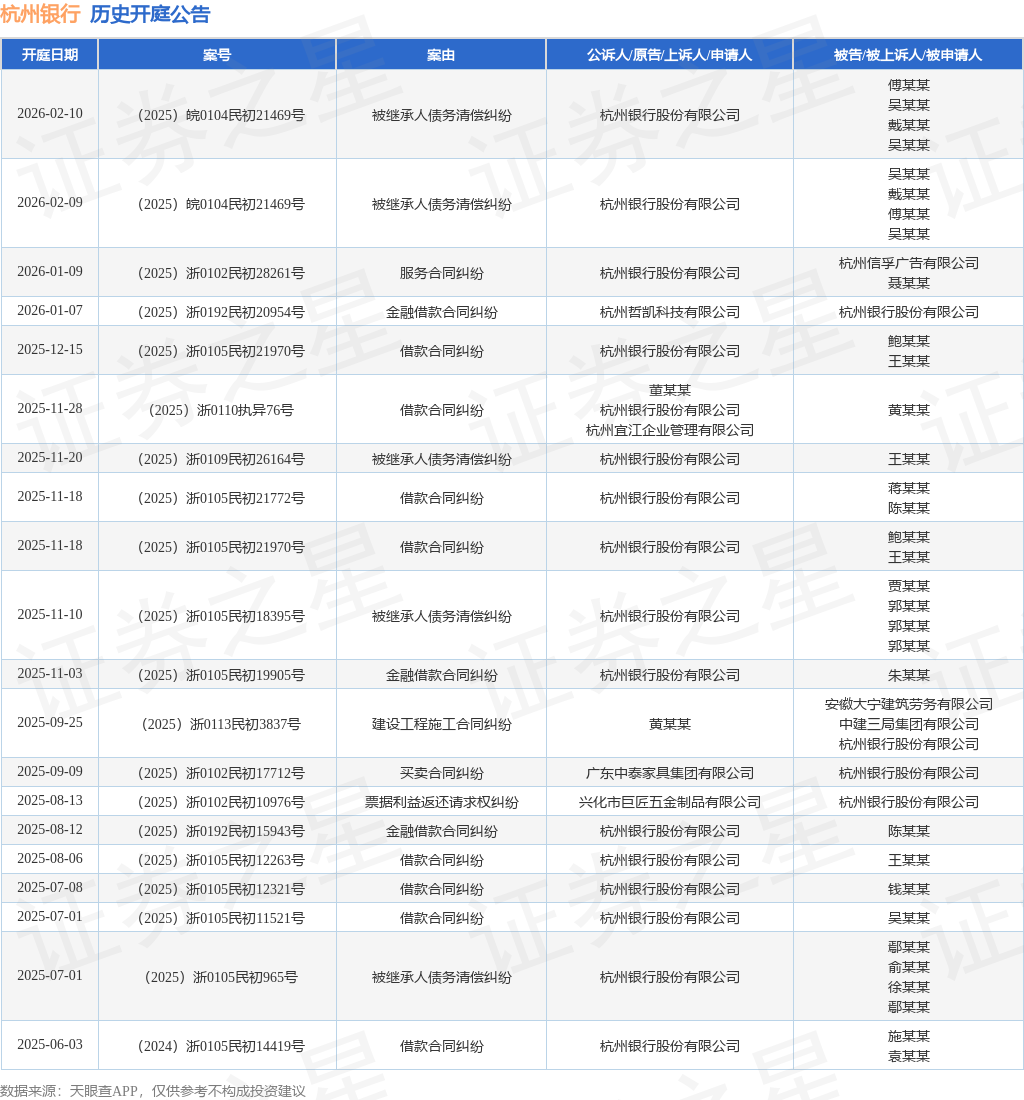Click case number 浙0105民初12321号
1024x1100 pixels.
coord(221,890)
